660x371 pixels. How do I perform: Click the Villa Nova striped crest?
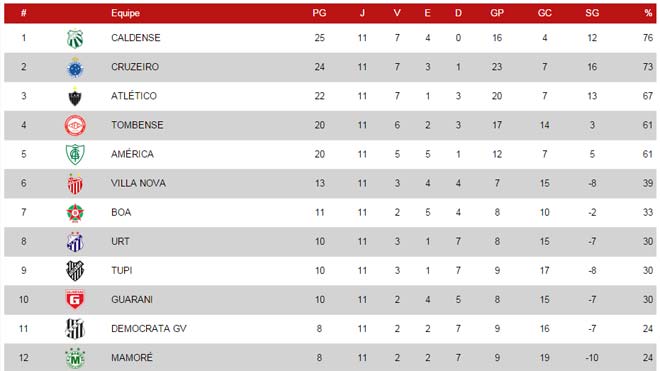[x=75, y=184]
